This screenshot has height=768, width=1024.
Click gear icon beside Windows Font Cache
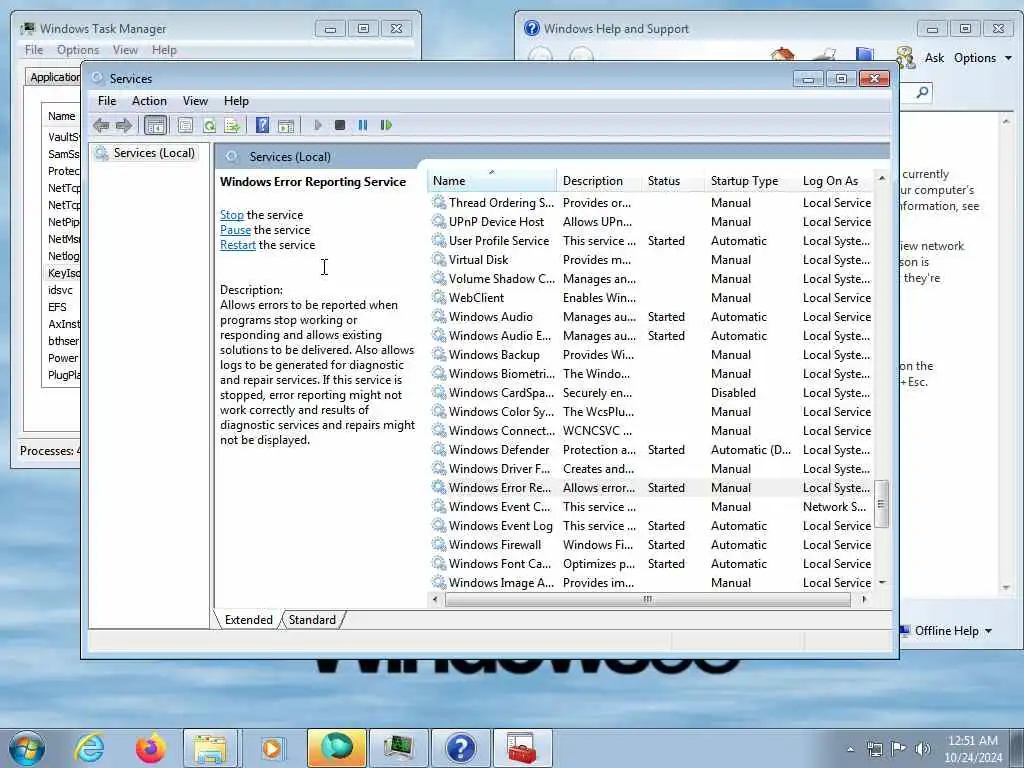coord(439,564)
